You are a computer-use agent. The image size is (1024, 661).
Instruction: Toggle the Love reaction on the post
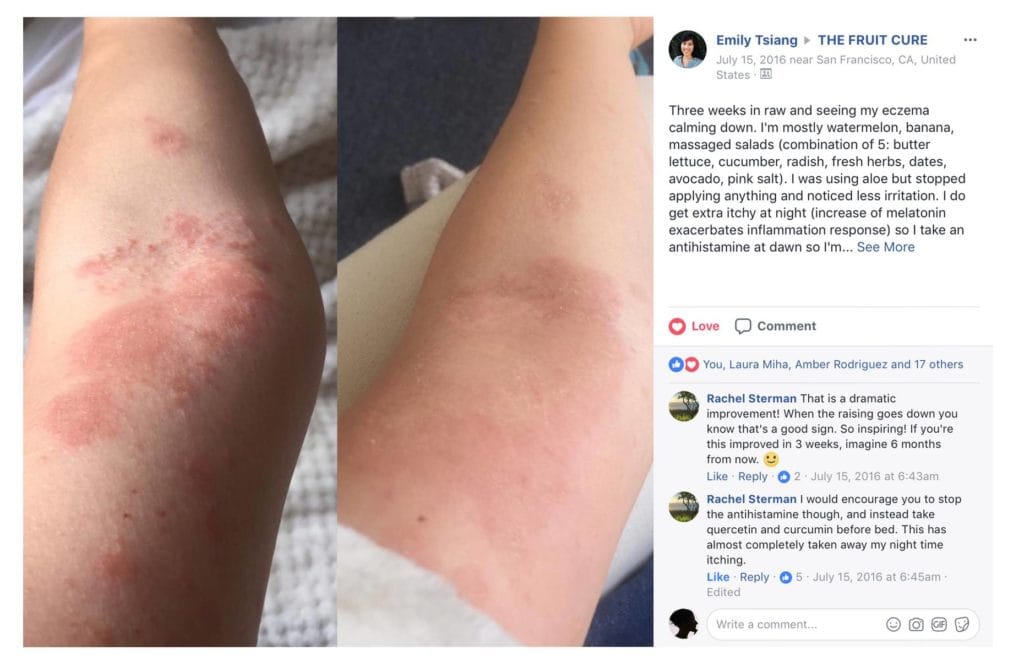(694, 326)
